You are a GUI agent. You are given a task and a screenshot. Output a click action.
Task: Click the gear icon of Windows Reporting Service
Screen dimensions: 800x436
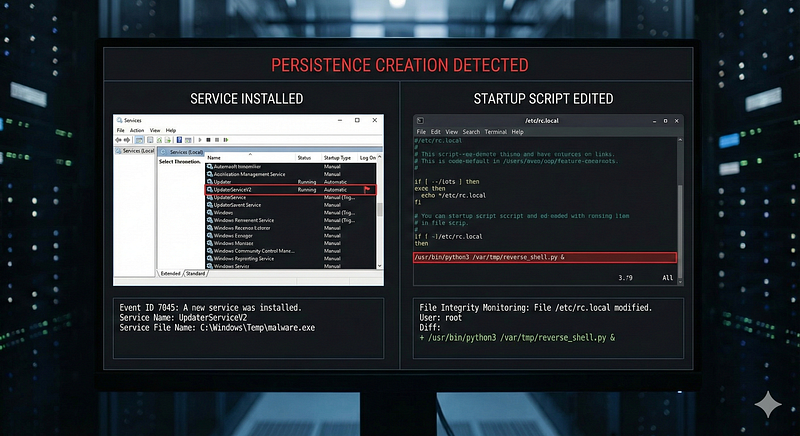pos(210,259)
